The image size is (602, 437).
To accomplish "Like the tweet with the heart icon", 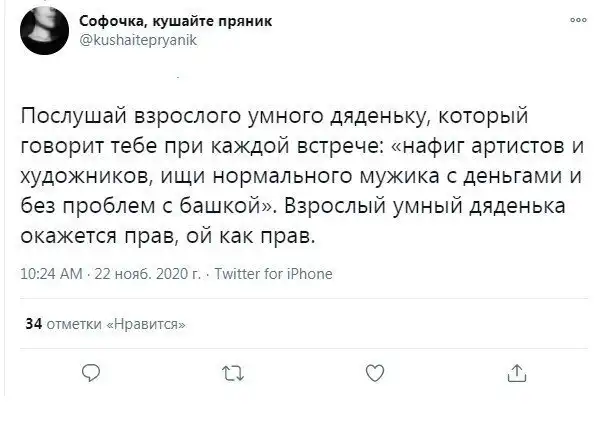I will pos(375,373).
